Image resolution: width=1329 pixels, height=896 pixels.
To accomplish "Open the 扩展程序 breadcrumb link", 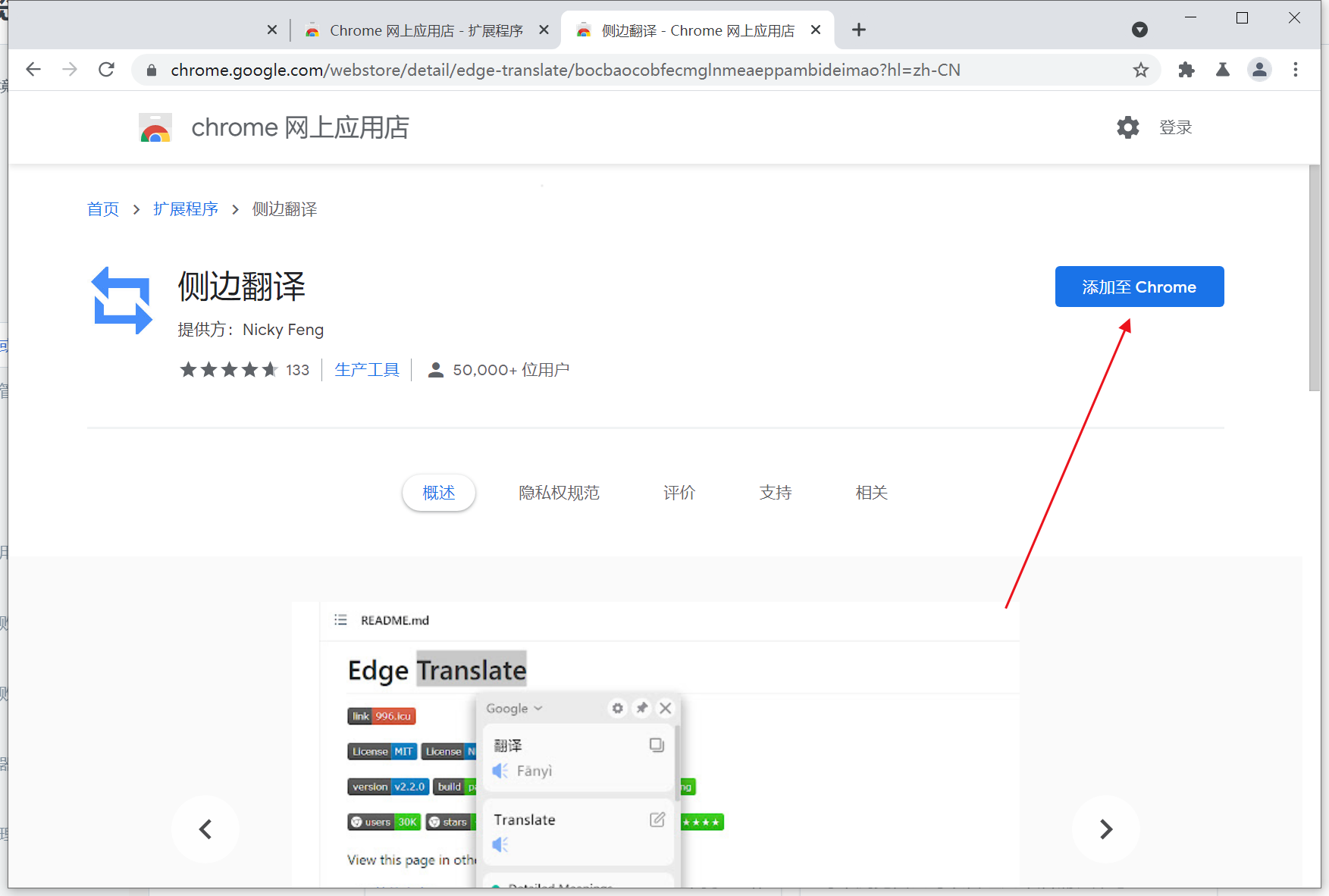I will click(x=186, y=209).
